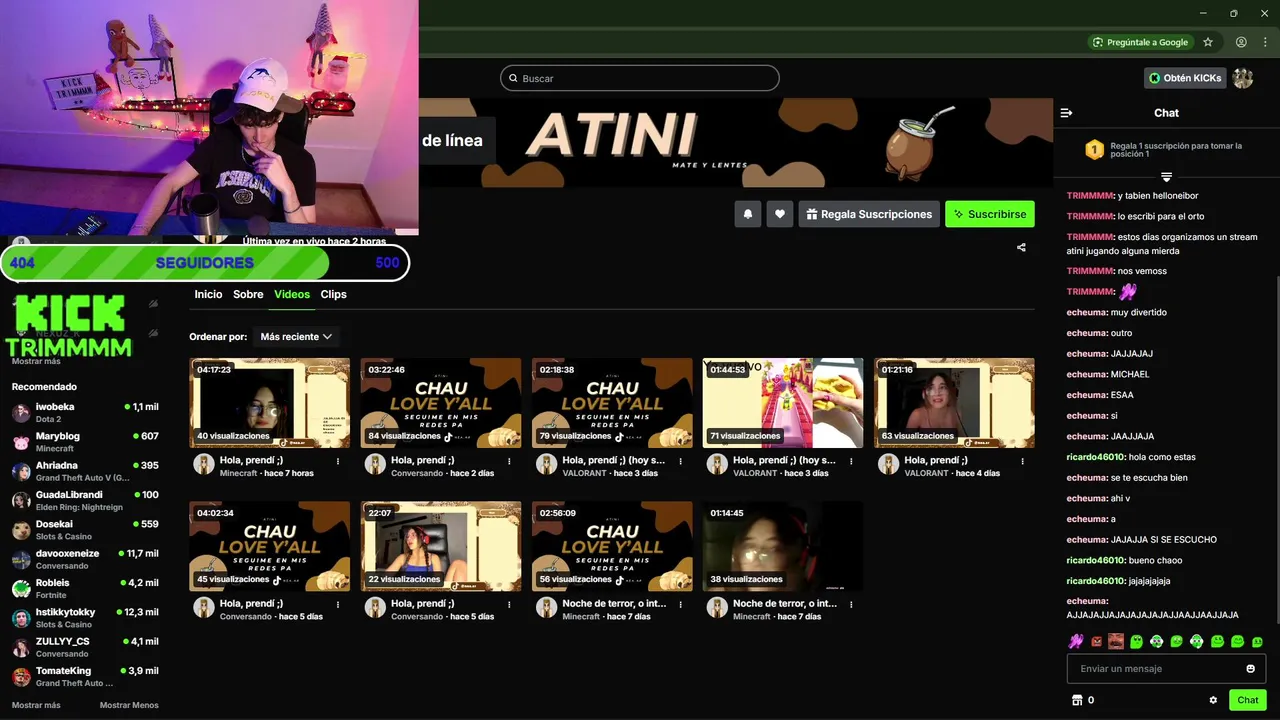Click the magnifier icon in search bar
The image size is (1280, 720).
pyautogui.click(x=514, y=78)
